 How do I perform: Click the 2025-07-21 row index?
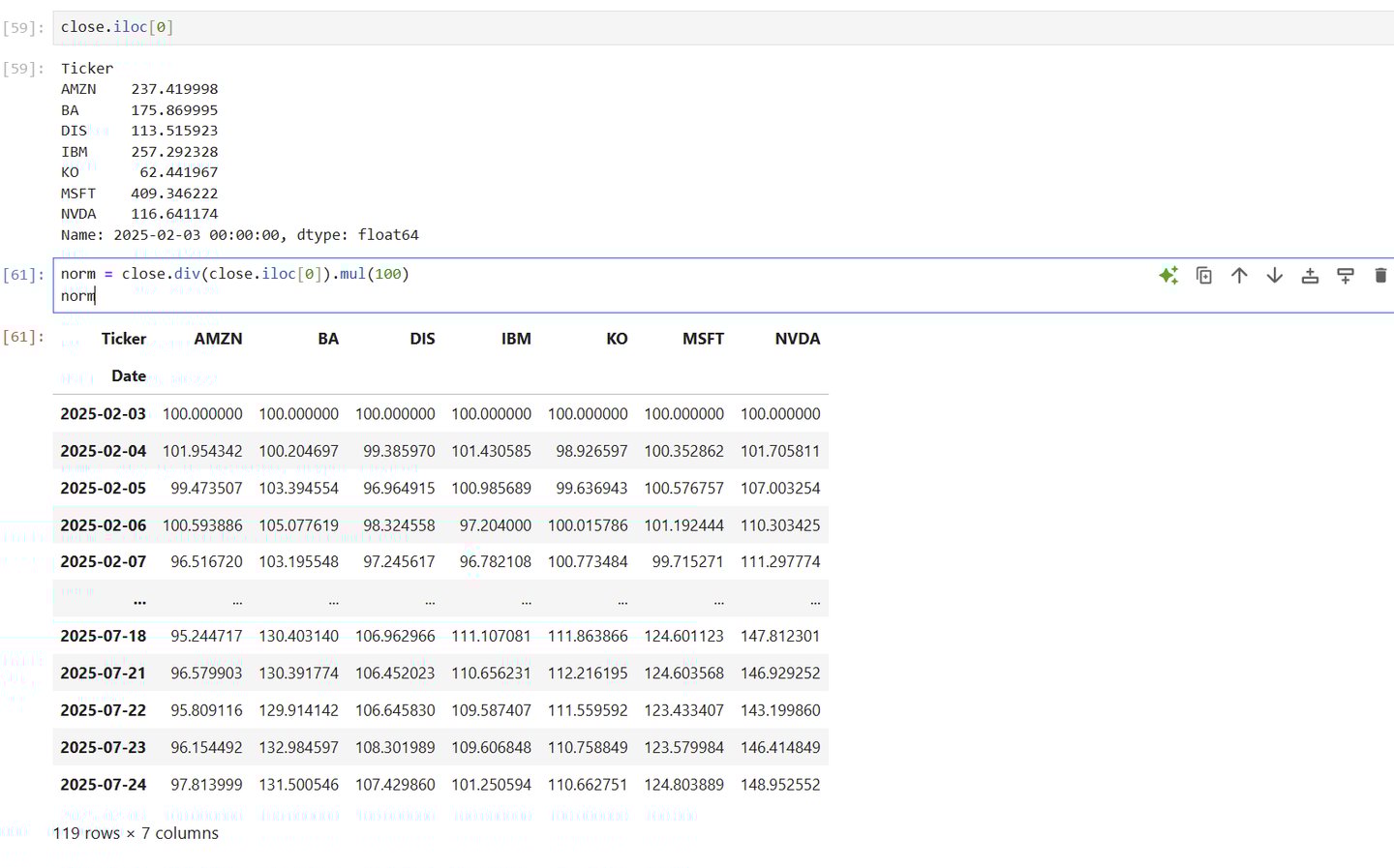(x=104, y=673)
